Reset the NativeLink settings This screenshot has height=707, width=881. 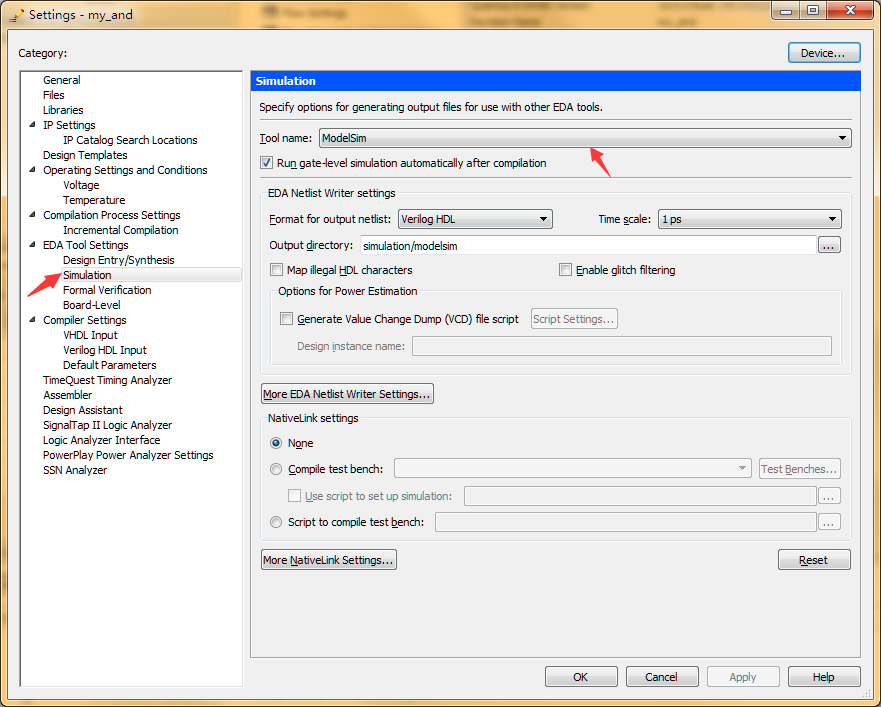point(813,559)
